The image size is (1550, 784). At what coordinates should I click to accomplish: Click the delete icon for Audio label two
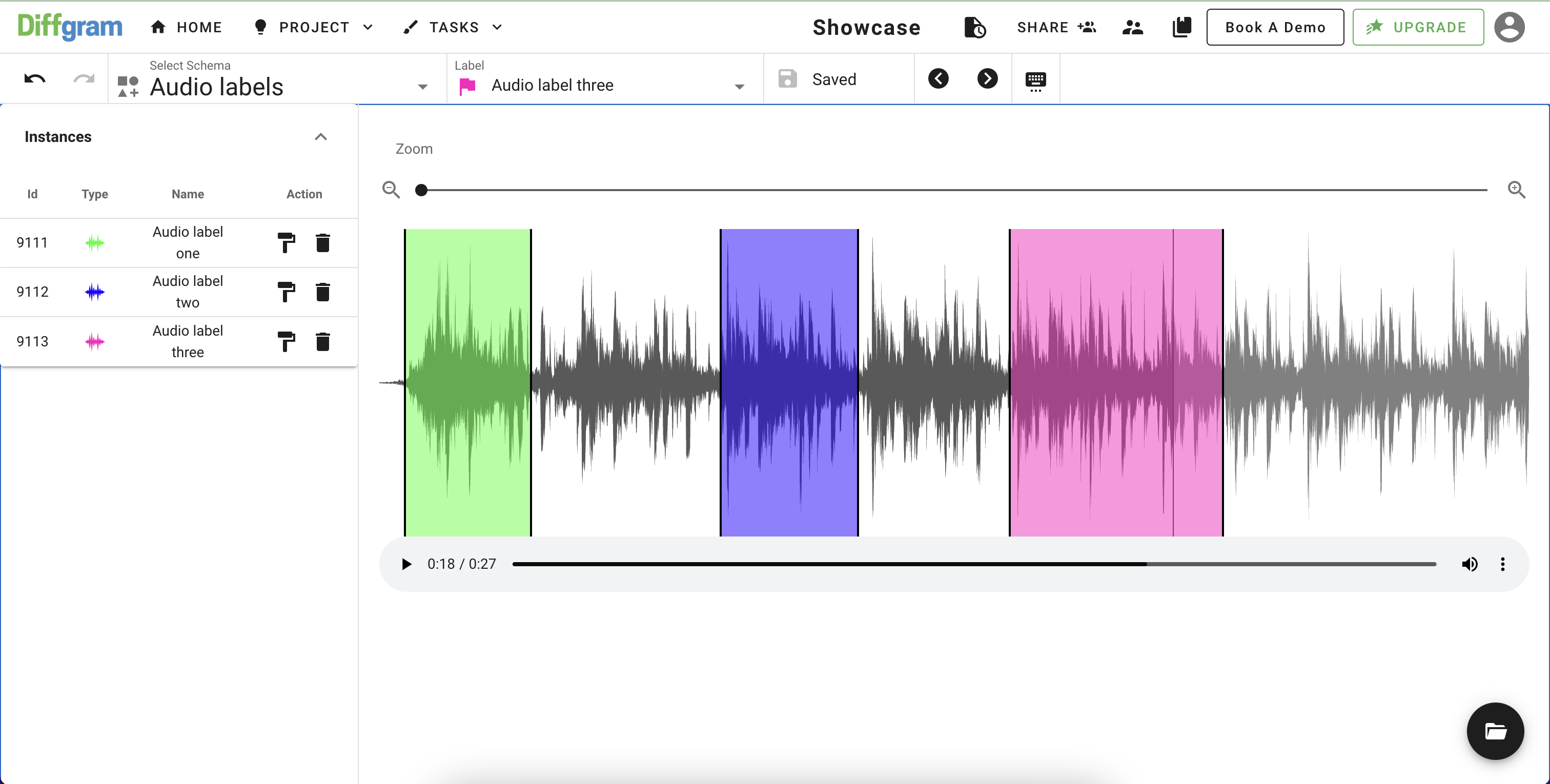tap(323, 292)
